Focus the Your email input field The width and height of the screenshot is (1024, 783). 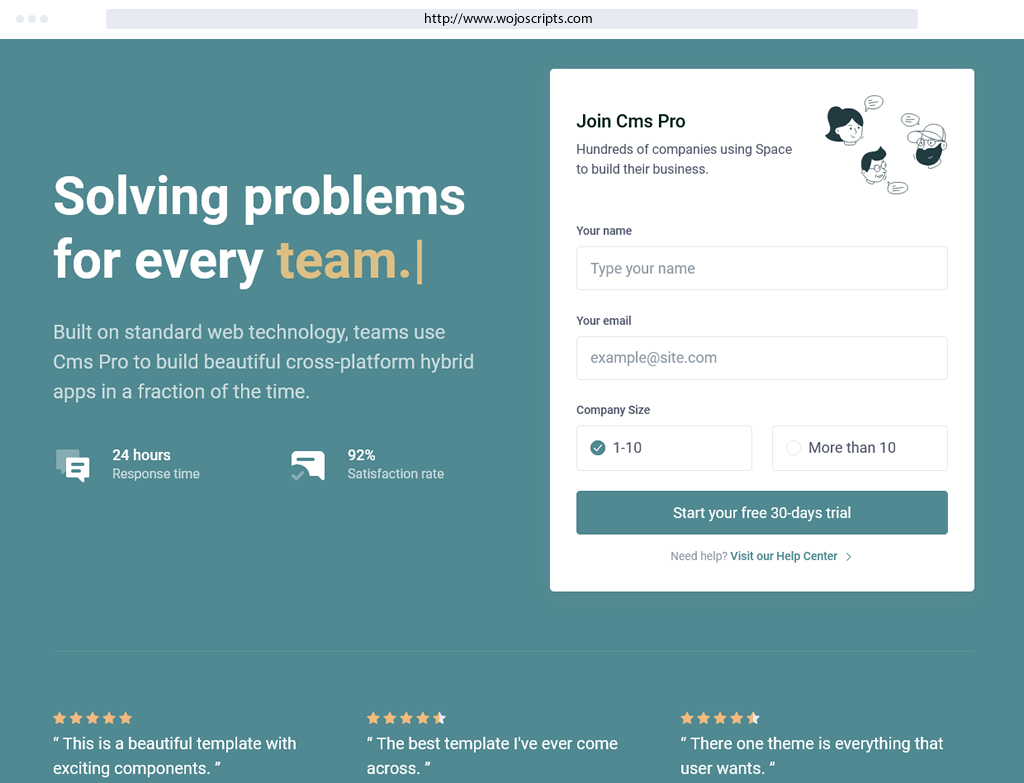(761, 358)
